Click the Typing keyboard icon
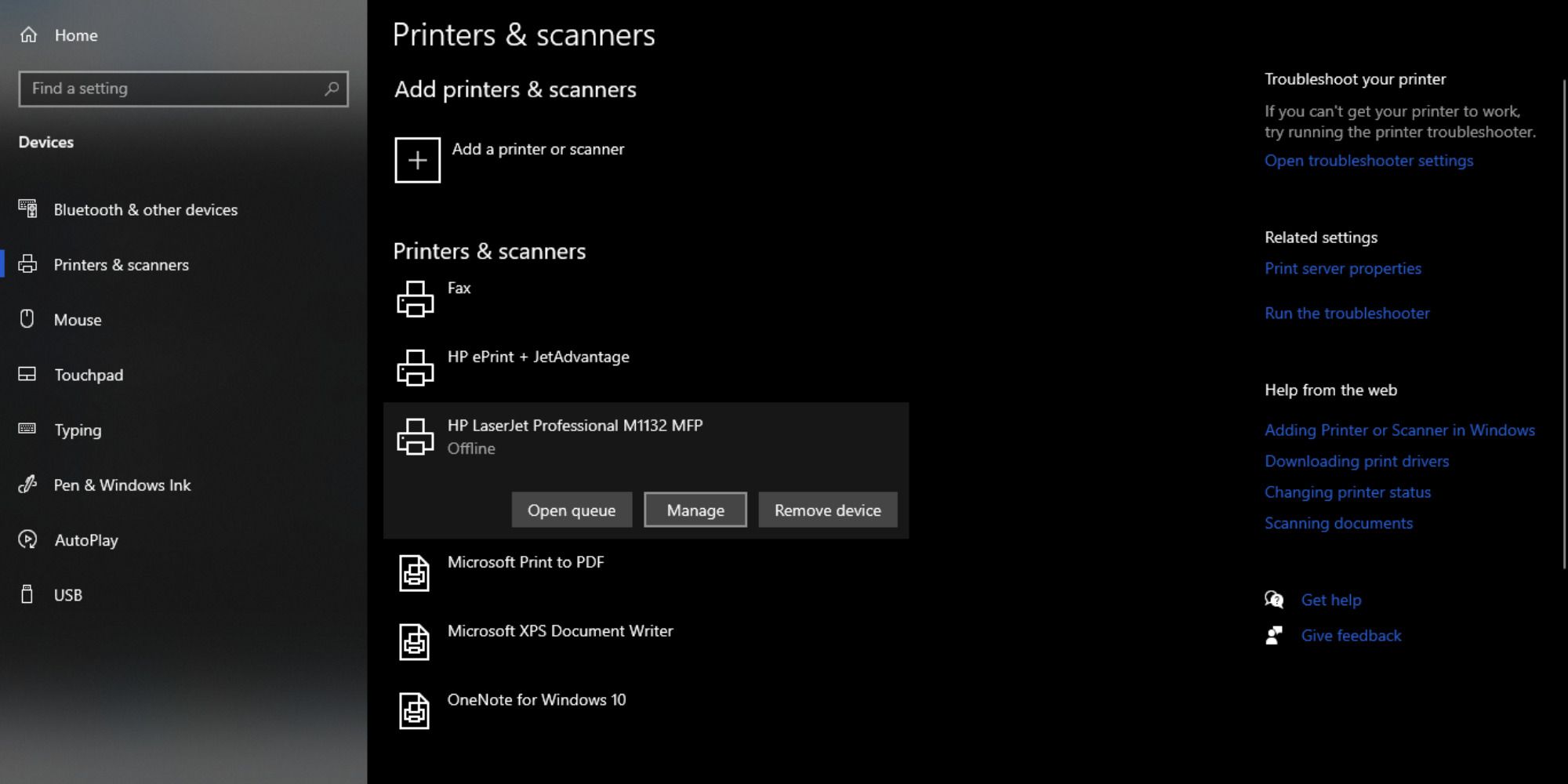 [x=27, y=429]
